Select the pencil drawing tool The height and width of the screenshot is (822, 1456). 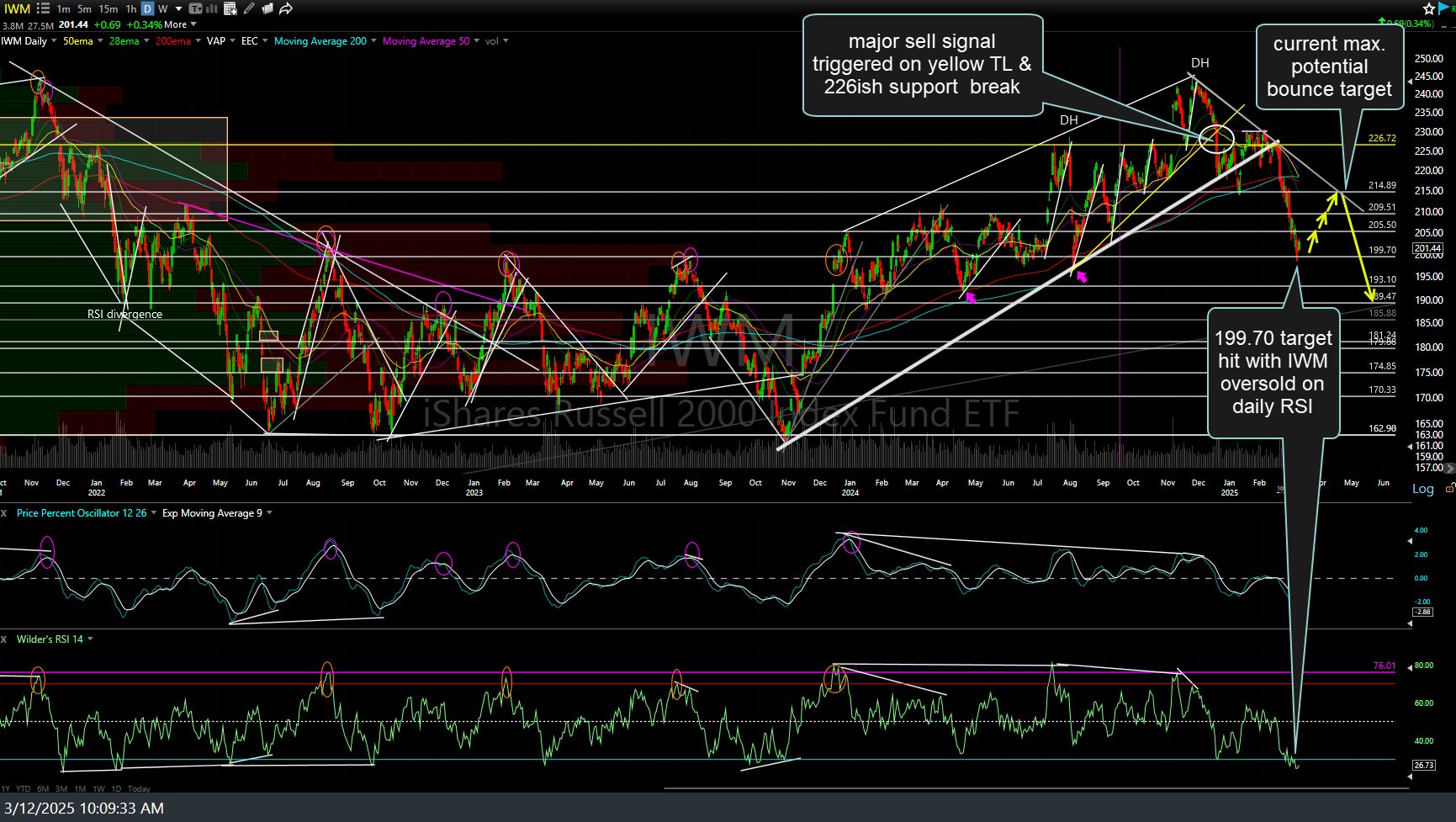point(249,8)
